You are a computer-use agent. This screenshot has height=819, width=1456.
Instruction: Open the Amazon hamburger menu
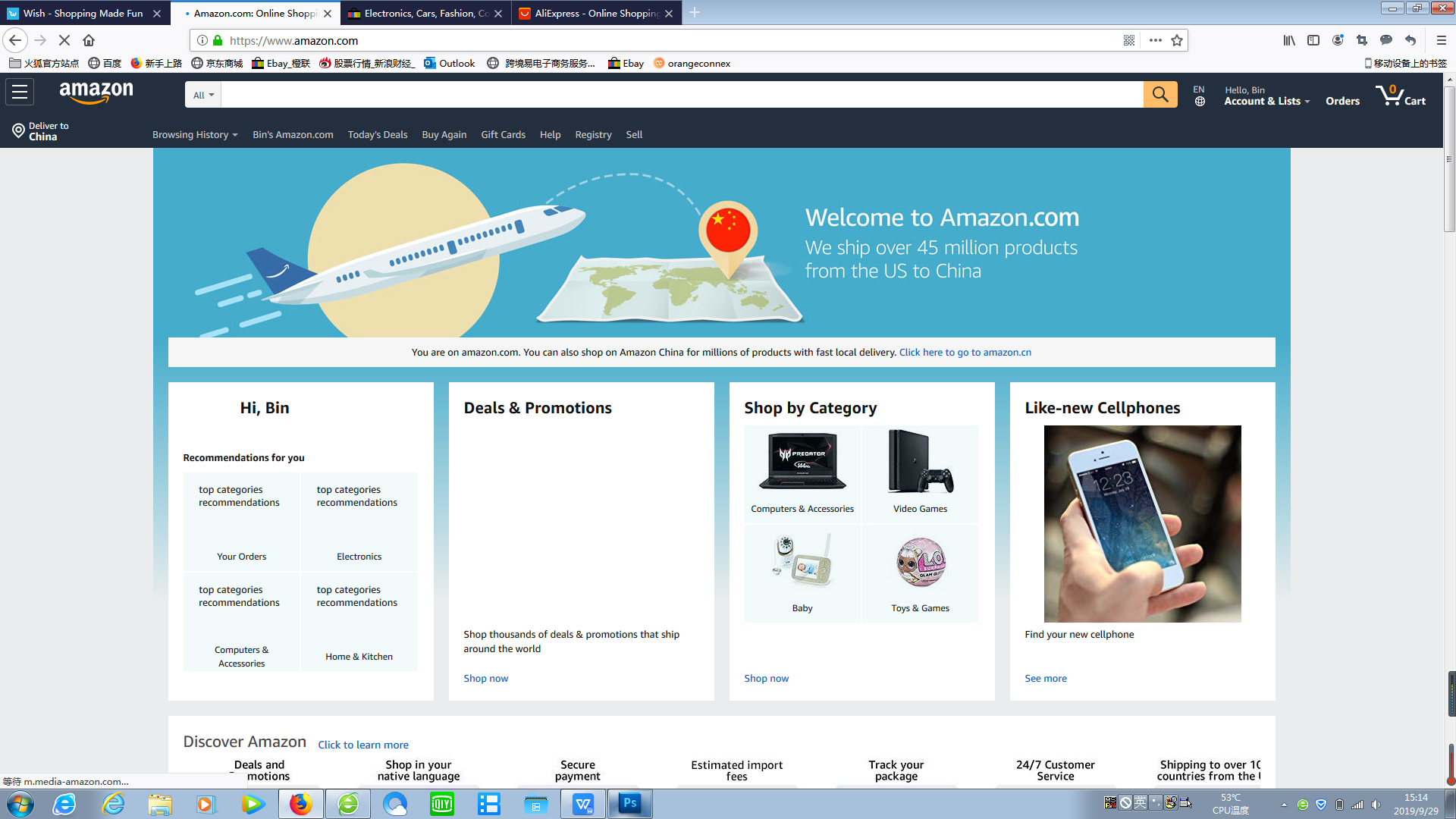(20, 93)
